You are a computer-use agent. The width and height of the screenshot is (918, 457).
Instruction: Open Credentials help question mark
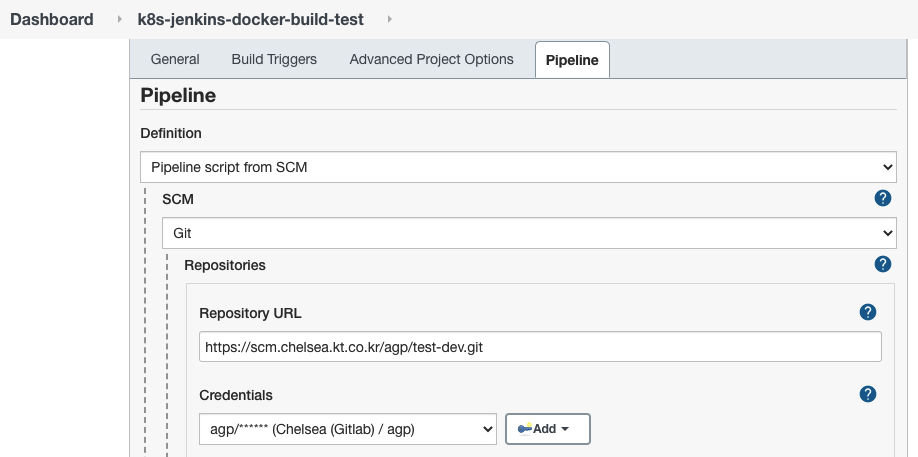pos(868,395)
